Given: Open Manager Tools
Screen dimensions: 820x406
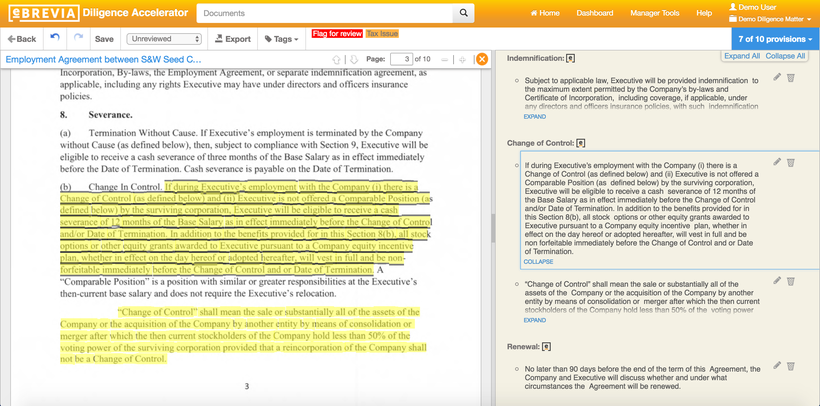Looking at the screenshot, I should pyautogui.click(x=655, y=13).
